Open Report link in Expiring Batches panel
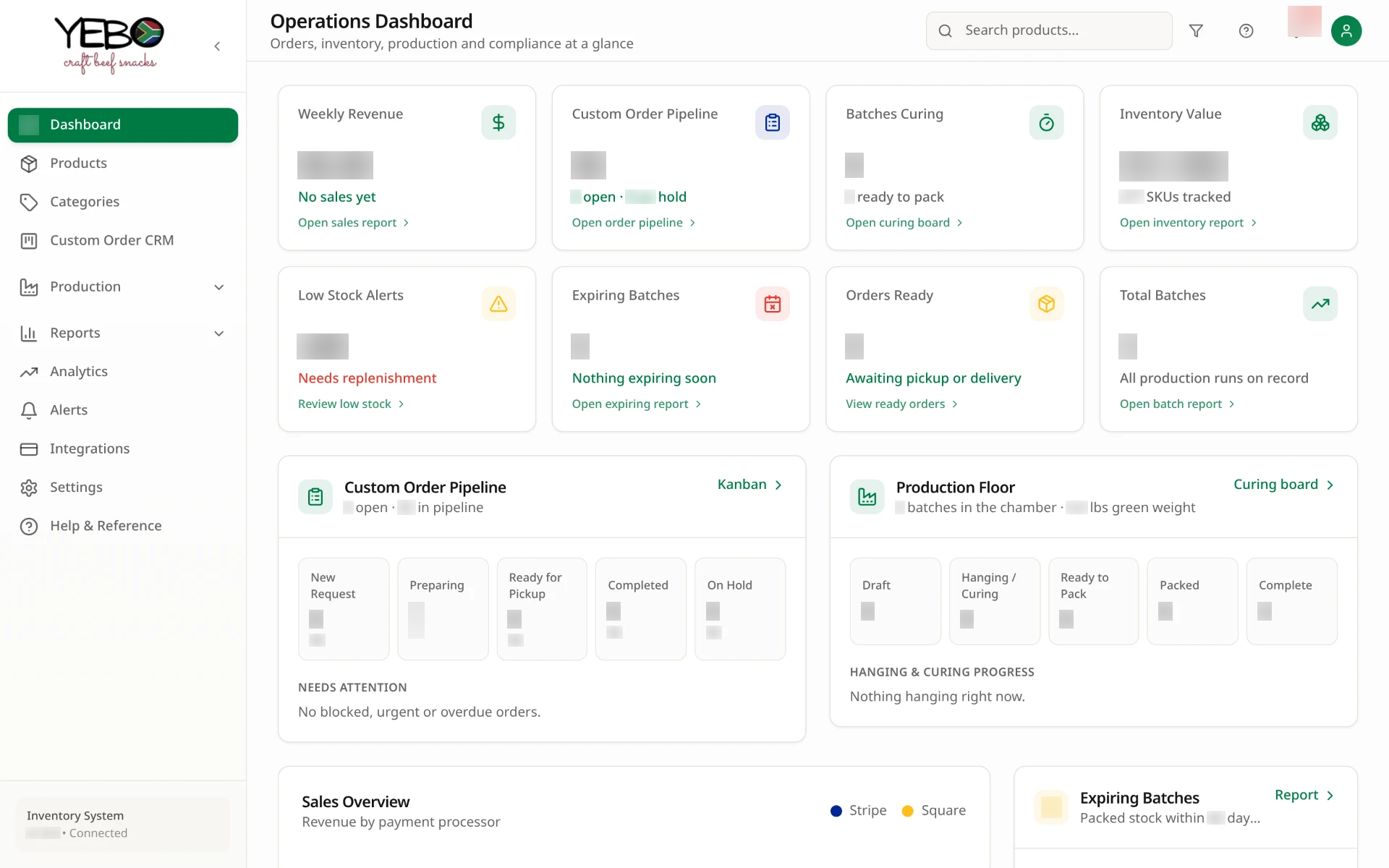The width and height of the screenshot is (1389, 868). click(x=1304, y=796)
